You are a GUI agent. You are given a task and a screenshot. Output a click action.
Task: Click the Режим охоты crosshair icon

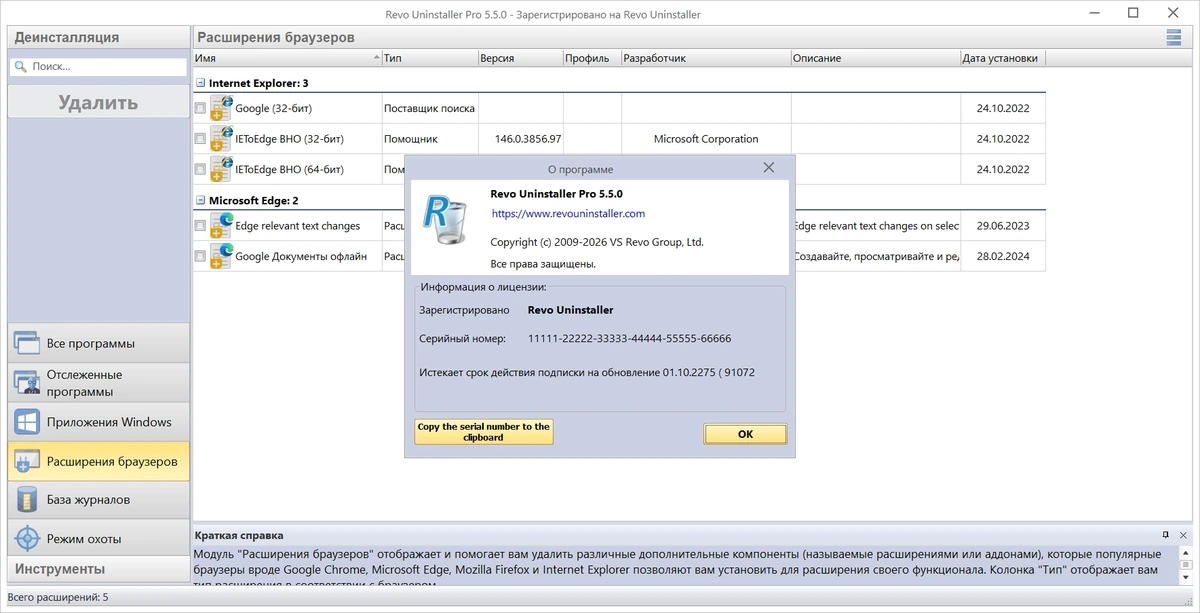[26, 538]
